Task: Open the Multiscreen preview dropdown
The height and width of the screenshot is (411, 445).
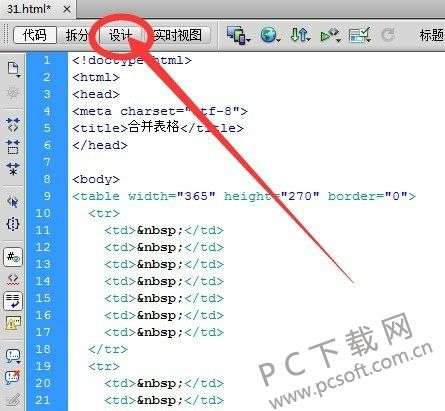Action: (238, 35)
